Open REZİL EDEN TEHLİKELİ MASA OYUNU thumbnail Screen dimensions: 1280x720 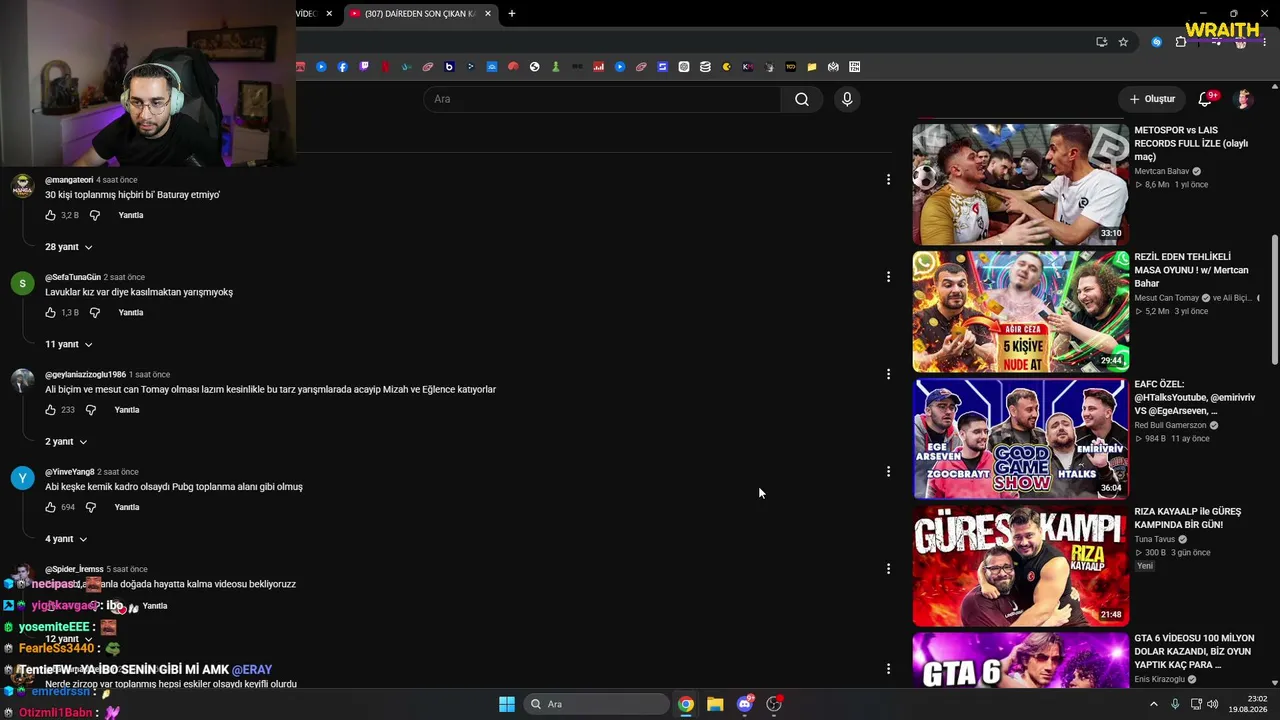pos(1020,312)
